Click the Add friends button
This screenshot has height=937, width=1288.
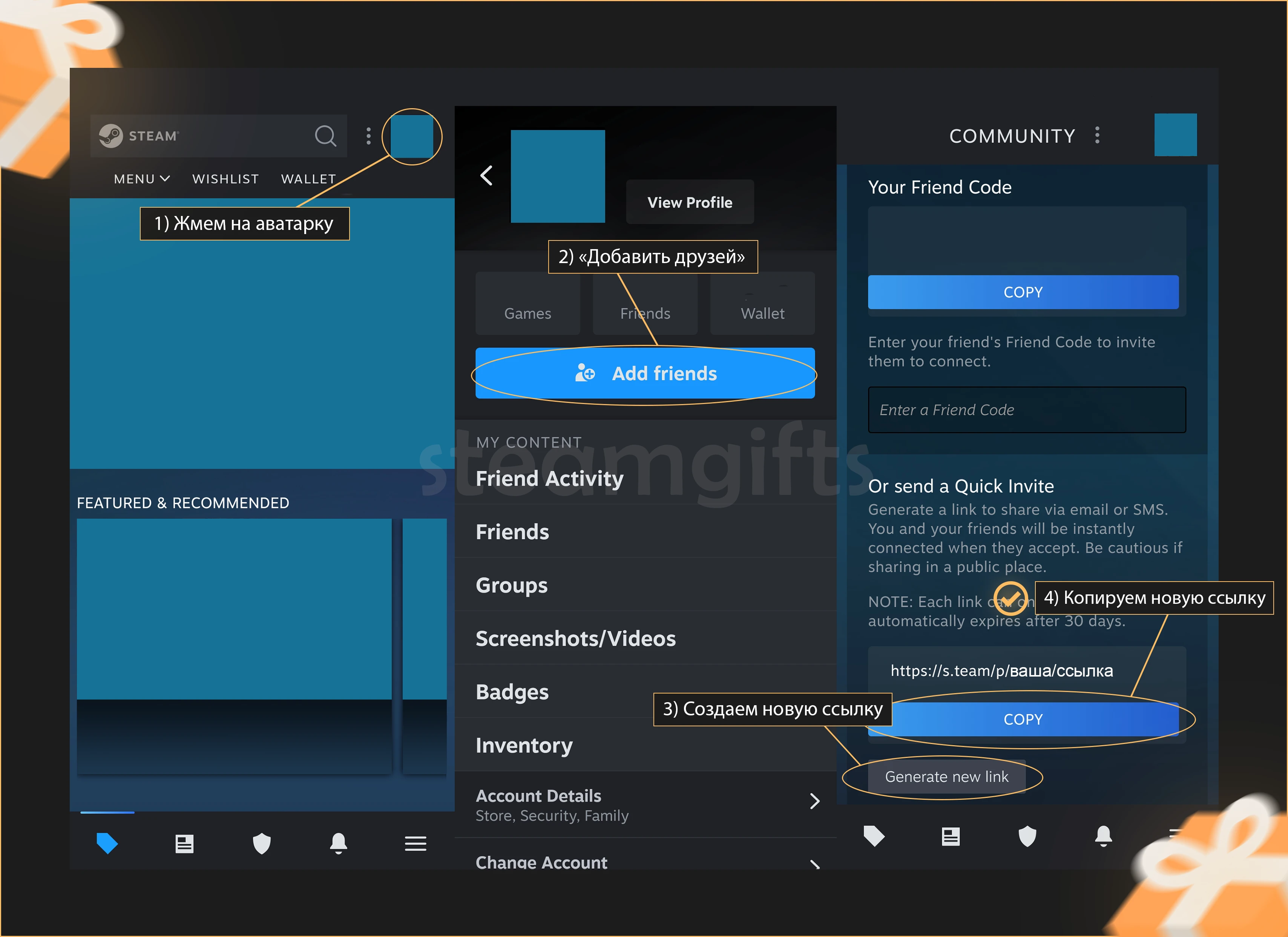[x=648, y=373]
